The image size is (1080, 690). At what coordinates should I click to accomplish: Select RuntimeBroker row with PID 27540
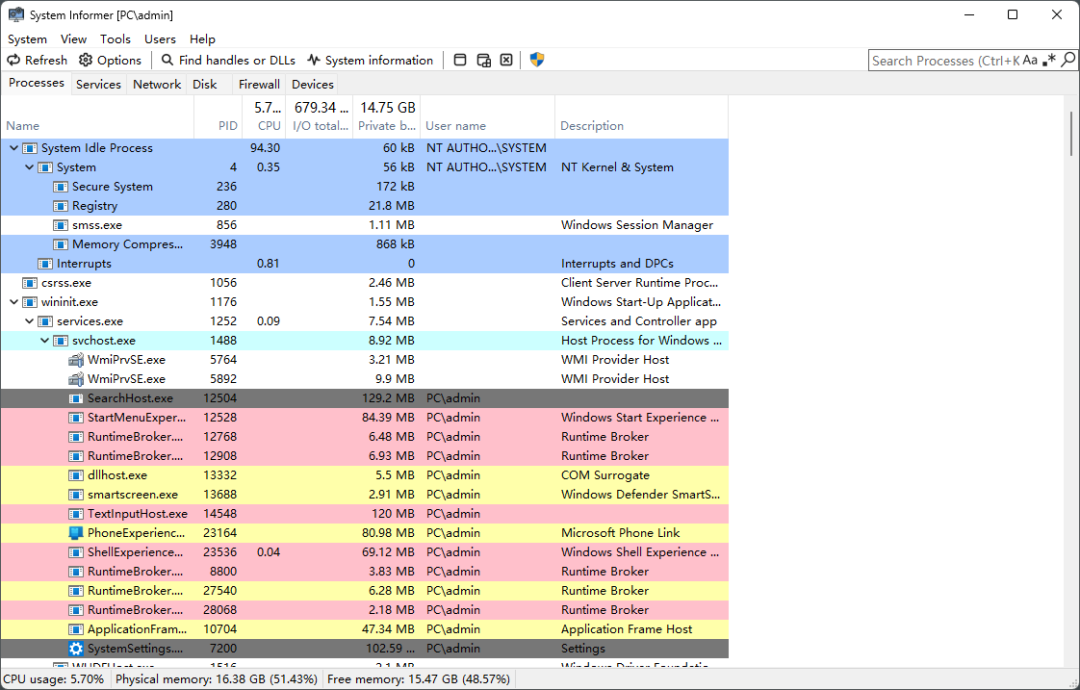(364, 591)
